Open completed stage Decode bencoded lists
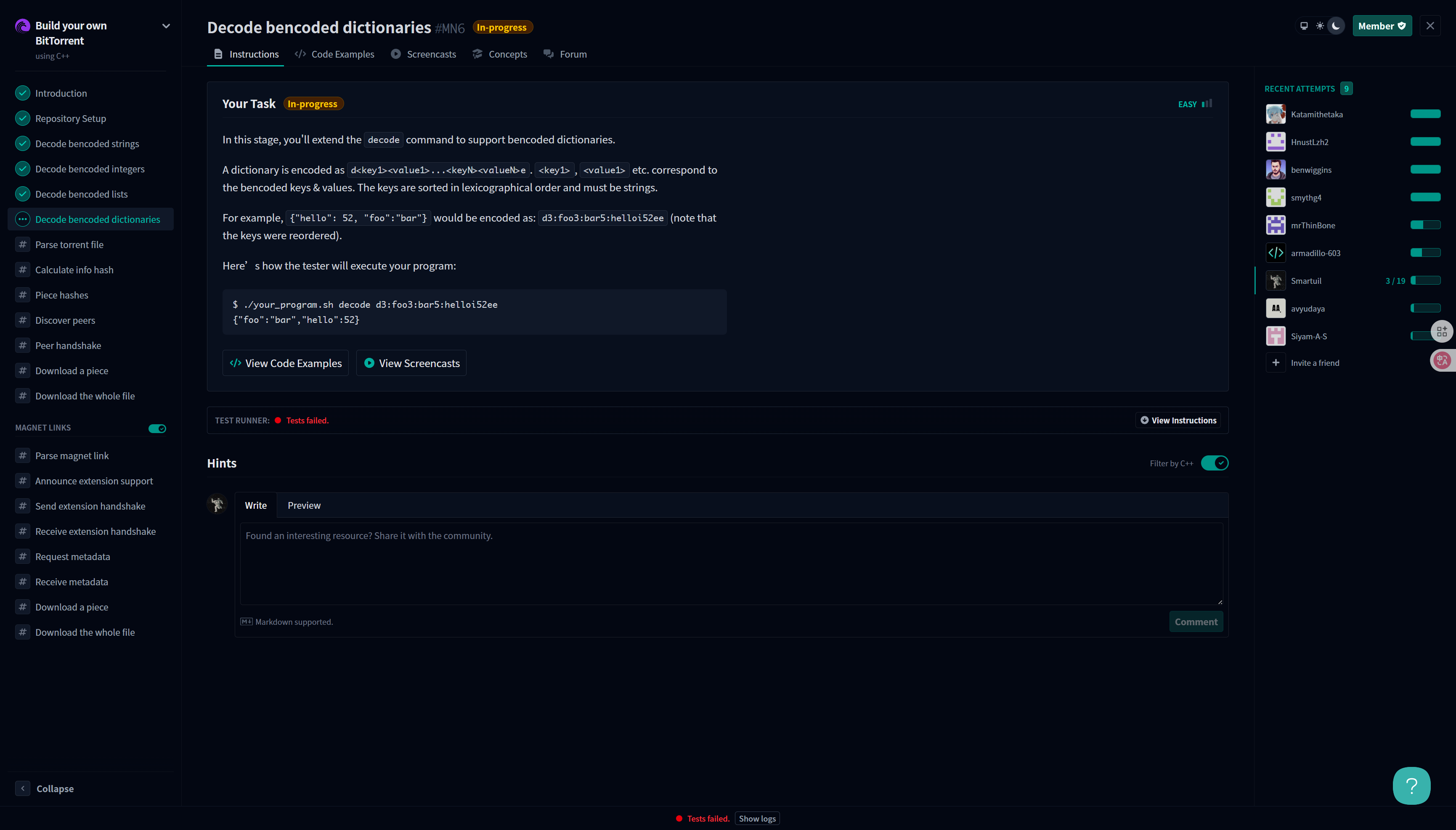The image size is (1456, 830). pos(82,194)
